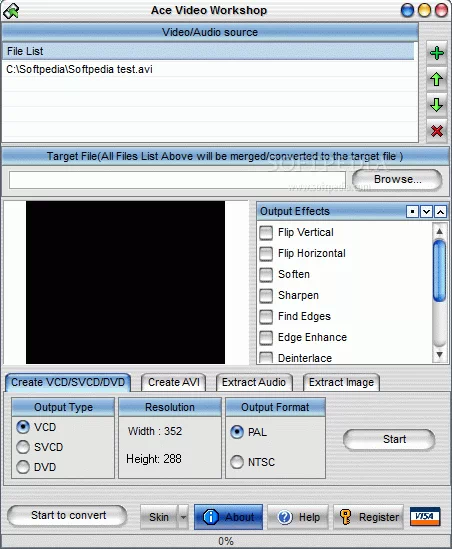Click the Start button
Image resolution: width=452 pixels, height=549 pixels.
coord(389,439)
